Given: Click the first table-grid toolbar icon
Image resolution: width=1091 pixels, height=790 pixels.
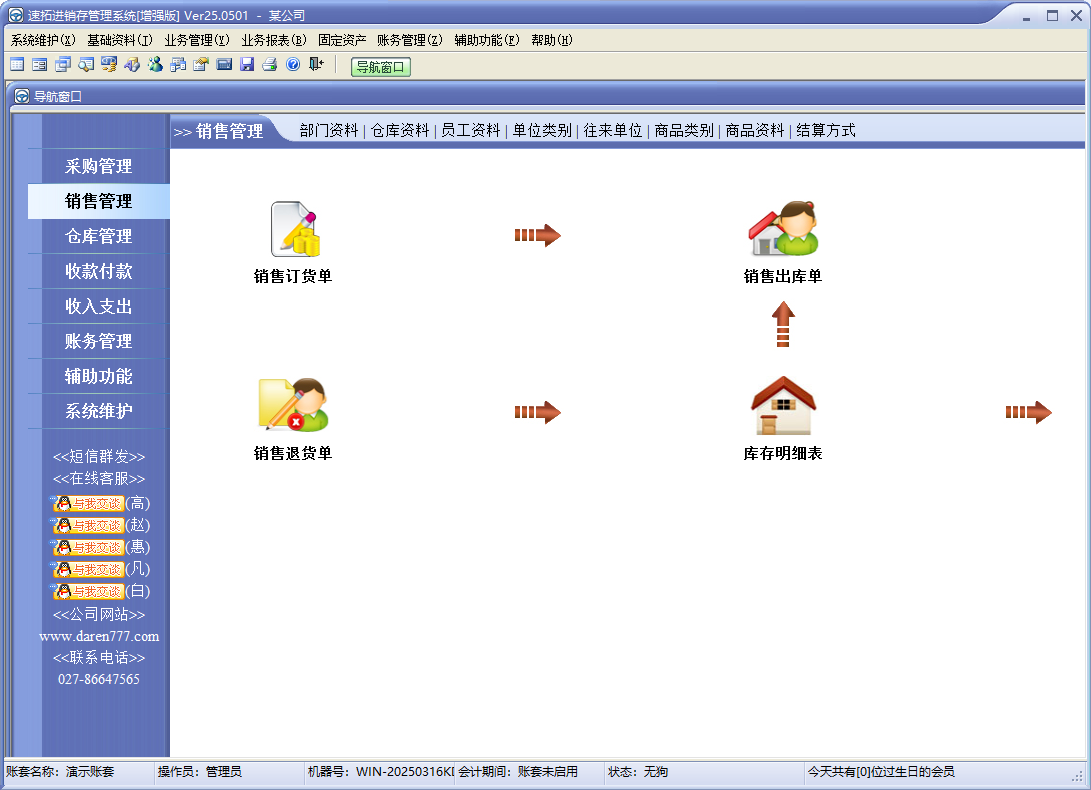Looking at the screenshot, I should pos(17,65).
